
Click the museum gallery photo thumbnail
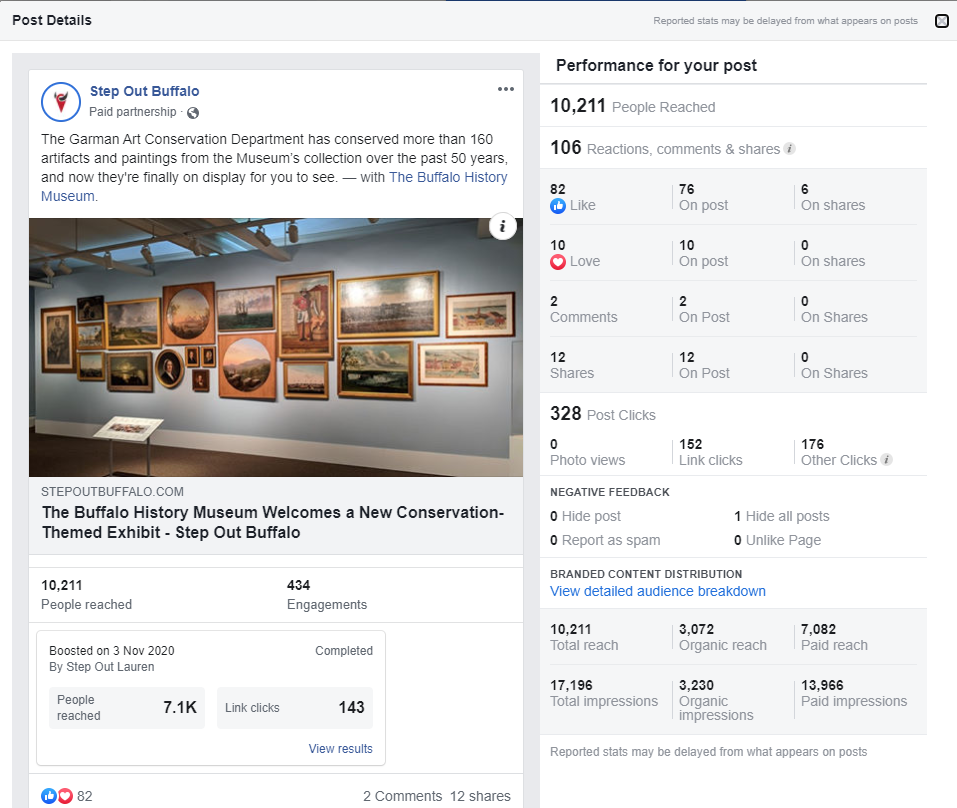click(x=276, y=347)
